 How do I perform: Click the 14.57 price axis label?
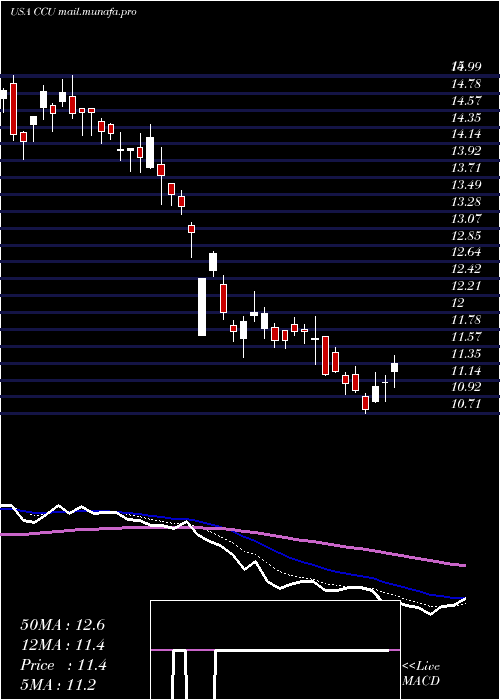[466, 101]
